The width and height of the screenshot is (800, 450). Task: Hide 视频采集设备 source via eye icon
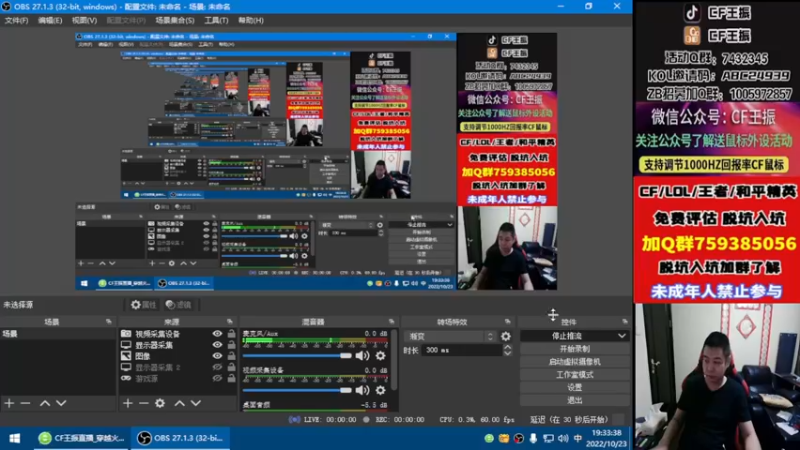tap(217, 334)
